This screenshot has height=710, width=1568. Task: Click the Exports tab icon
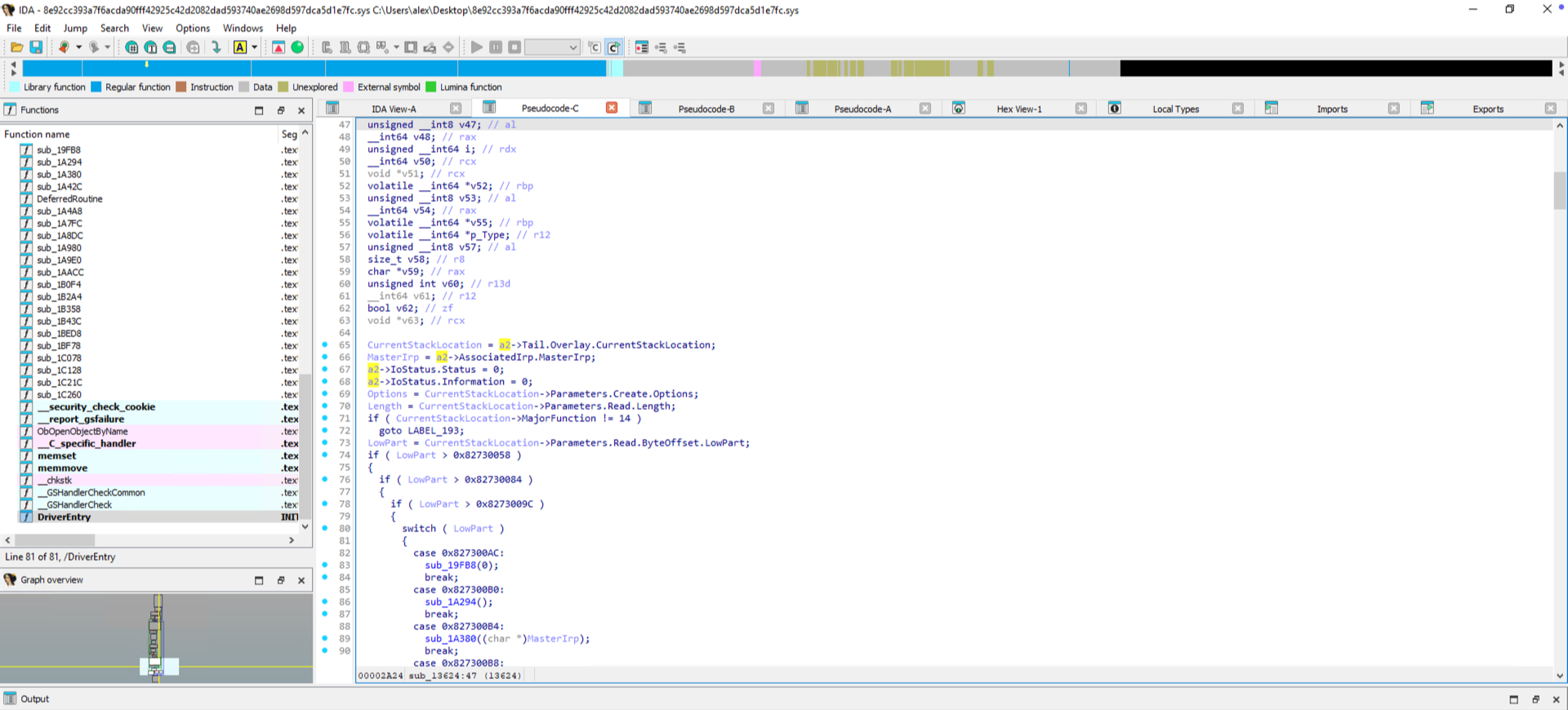[x=1428, y=108]
